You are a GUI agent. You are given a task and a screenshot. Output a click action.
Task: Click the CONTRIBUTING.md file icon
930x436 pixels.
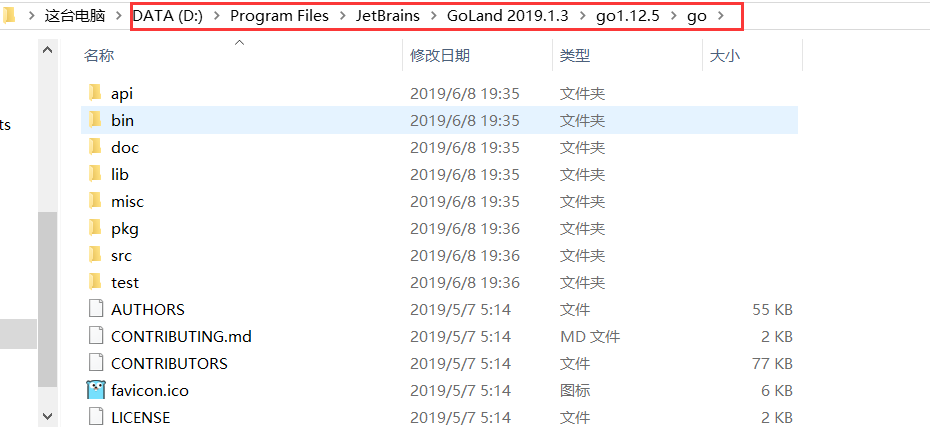click(95, 336)
